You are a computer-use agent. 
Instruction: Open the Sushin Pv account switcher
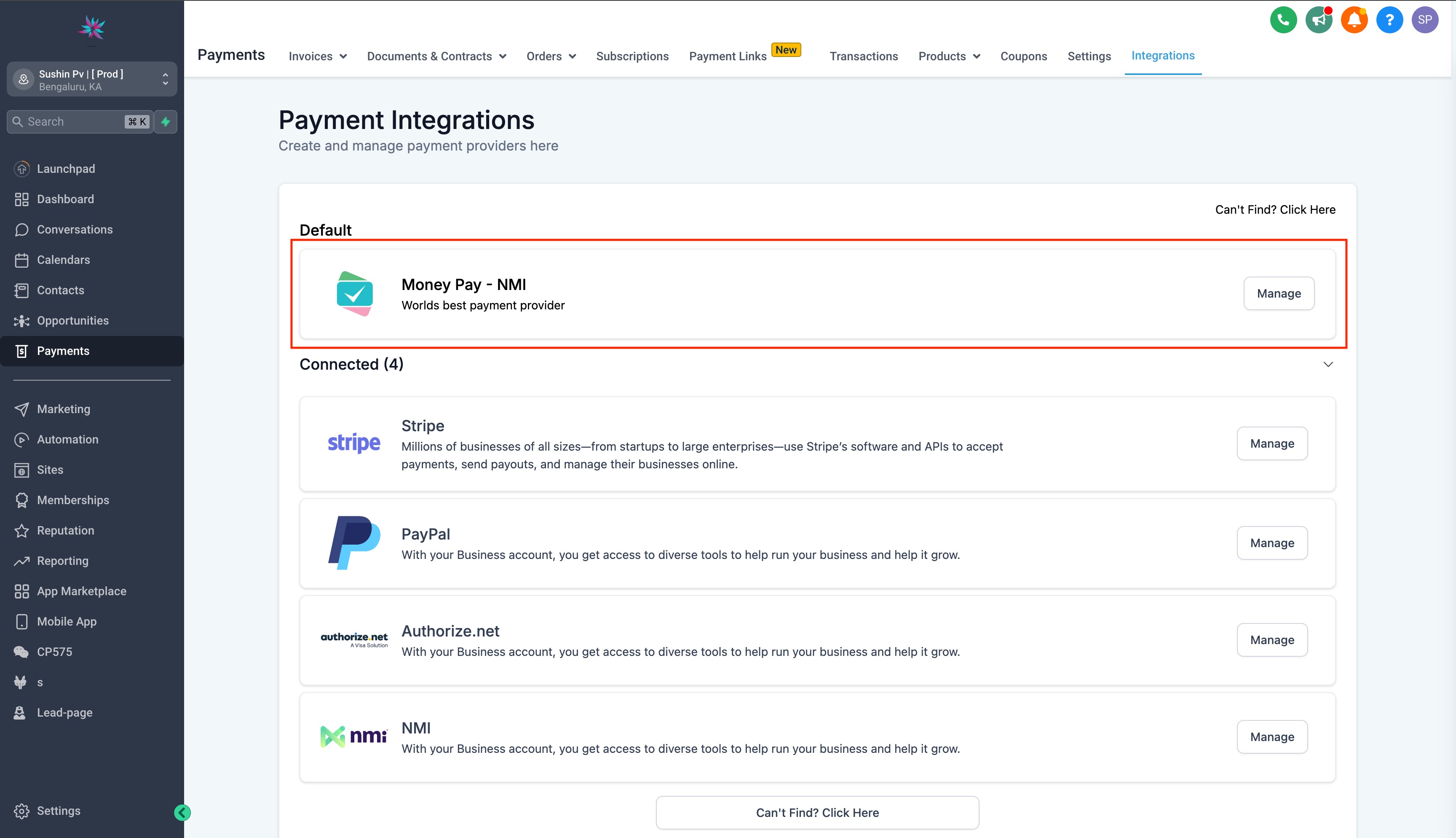coord(92,79)
